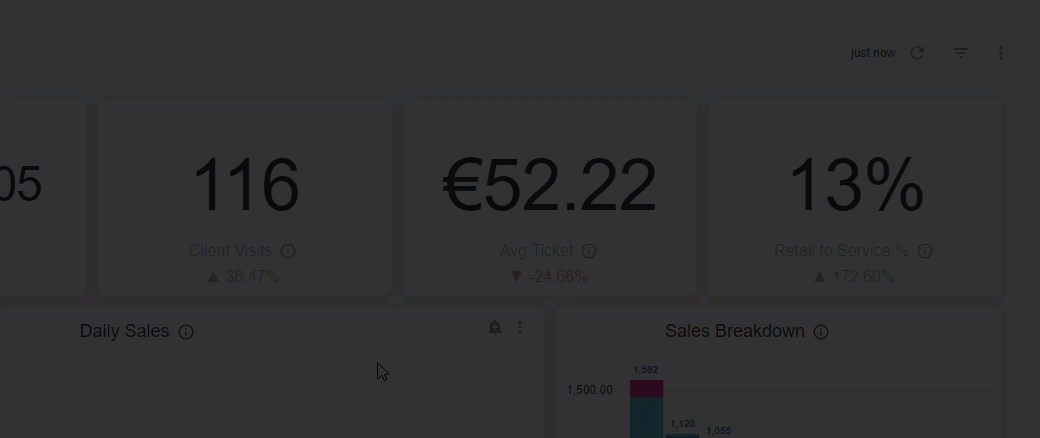
Task: Open the dashboard filter icon
Action: click(961, 53)
